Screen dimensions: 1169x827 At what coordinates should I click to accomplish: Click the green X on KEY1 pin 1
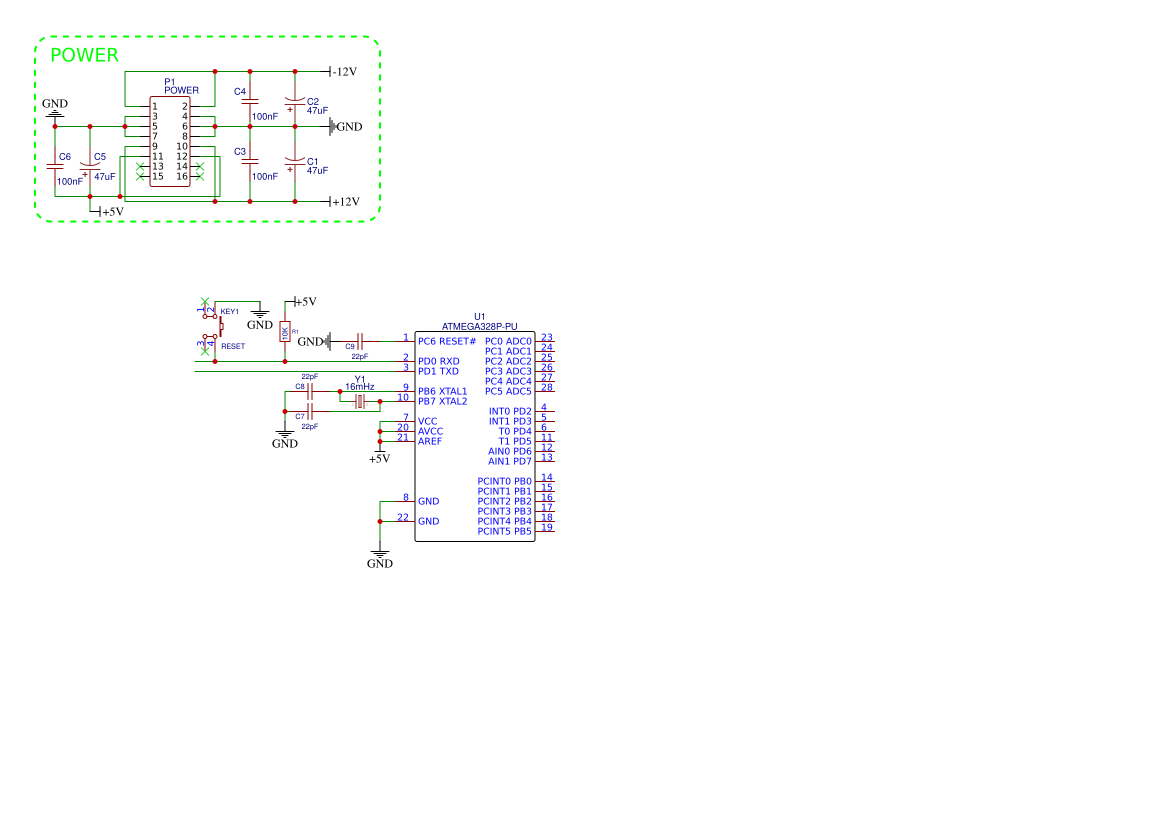click(205, 300)
